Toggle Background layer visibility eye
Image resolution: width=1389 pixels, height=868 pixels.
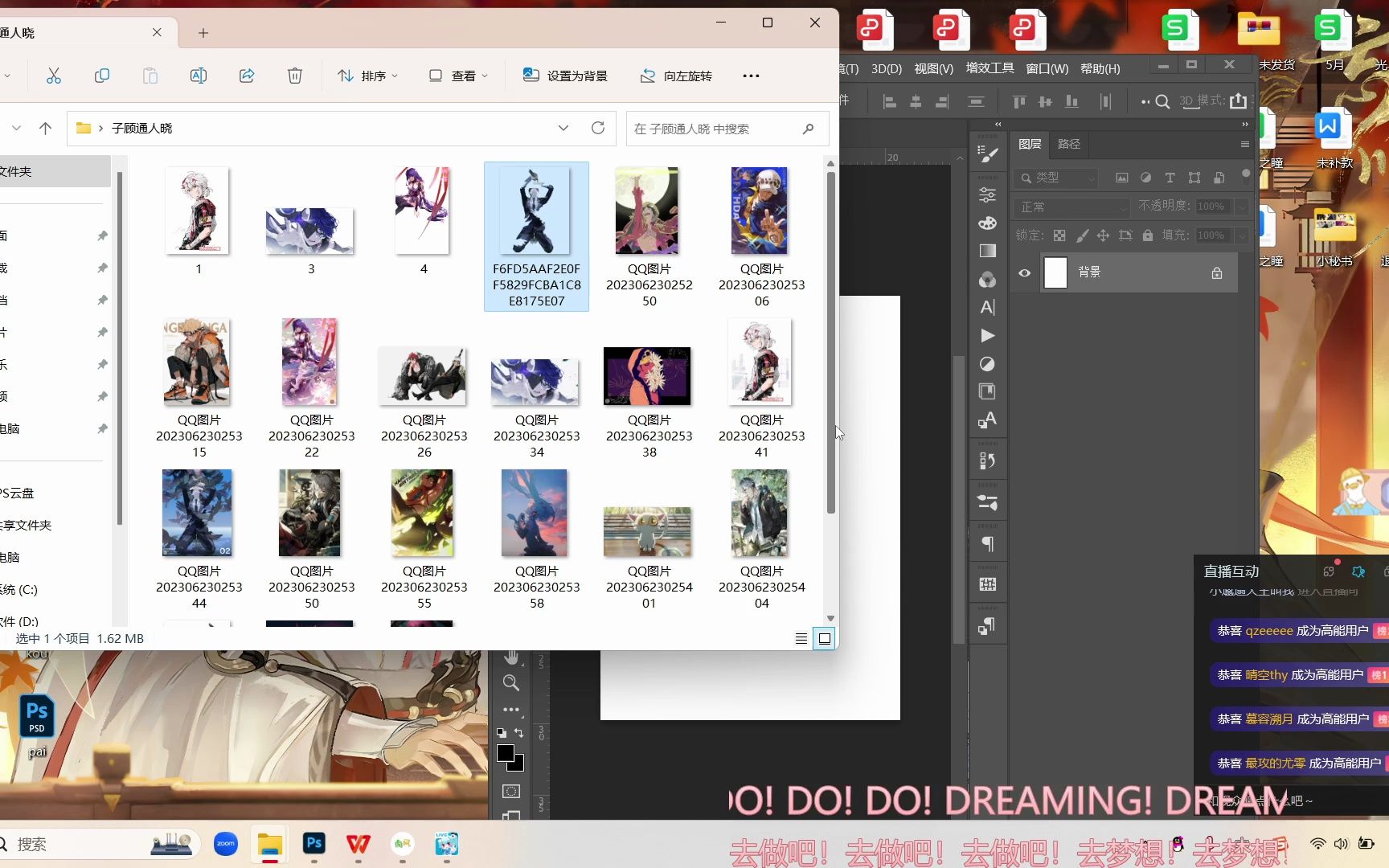(x=1025, y=272)
